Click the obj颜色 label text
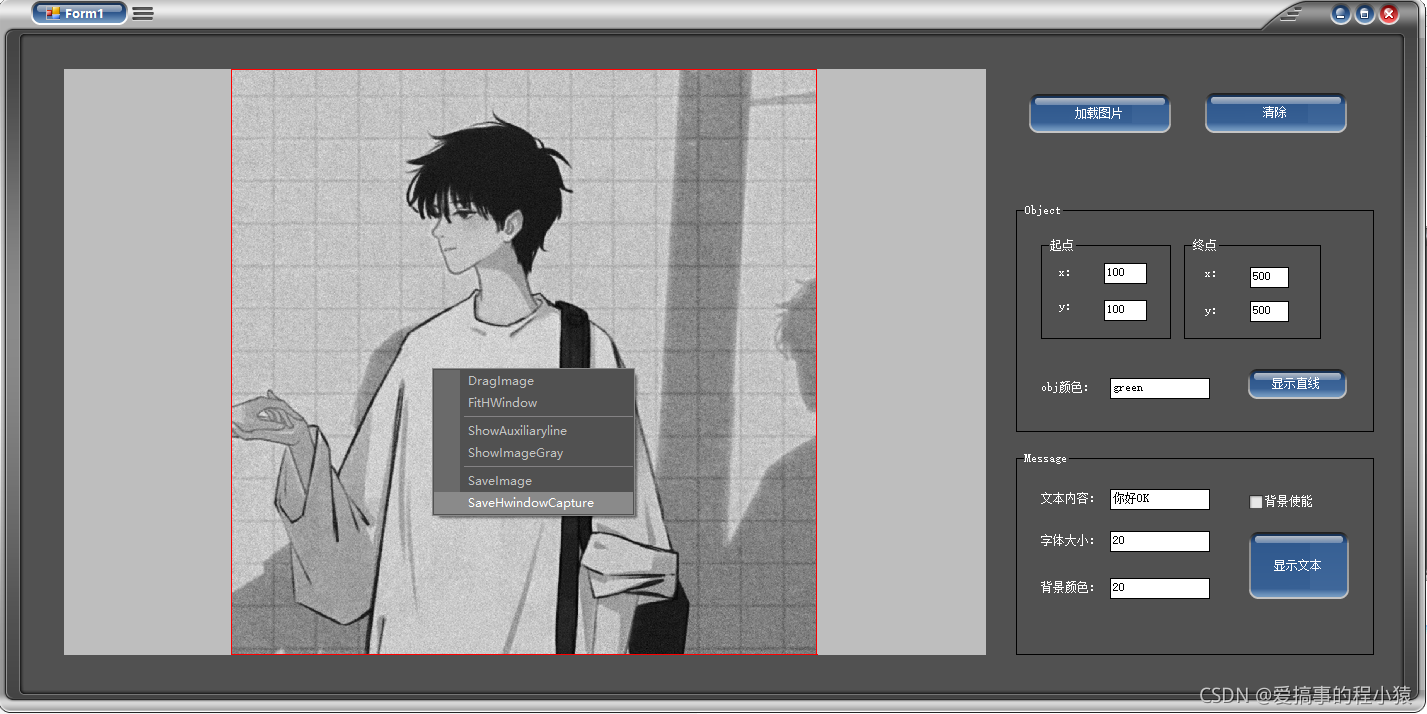This screenshot has width=1427, height=714. (1065, 388)
